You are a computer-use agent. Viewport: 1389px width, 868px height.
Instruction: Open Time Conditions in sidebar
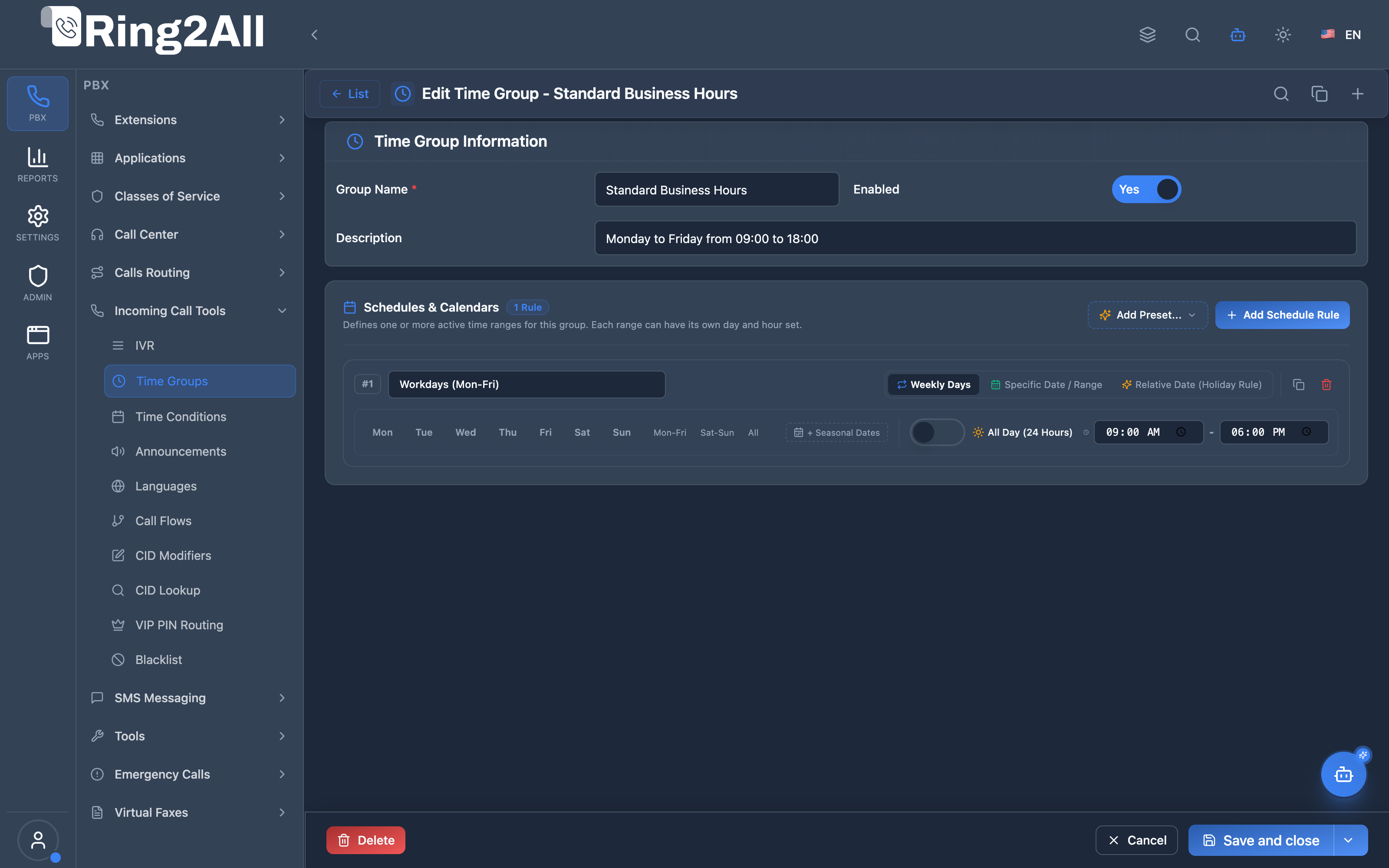coord(200,417)
